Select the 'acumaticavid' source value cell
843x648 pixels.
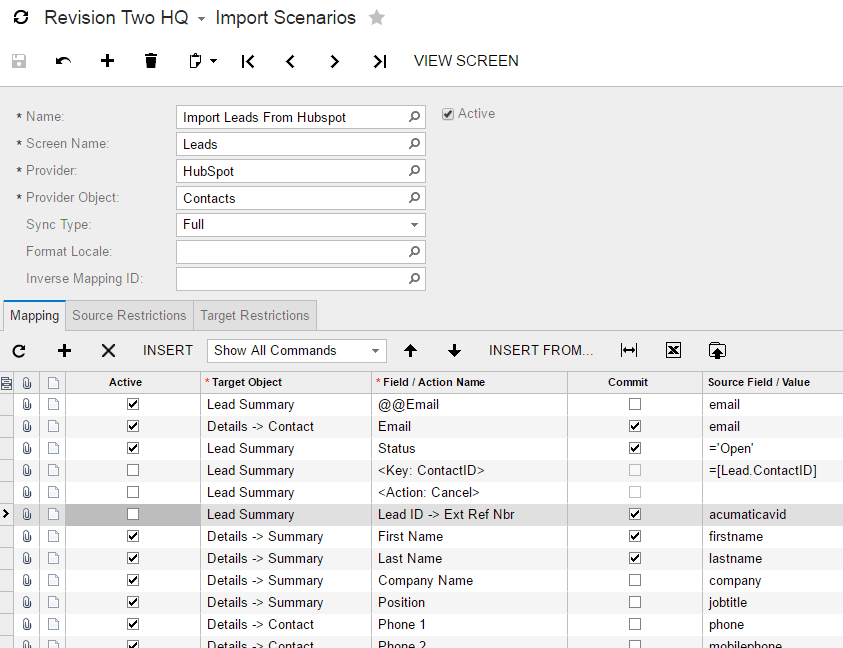pos(773,515)
